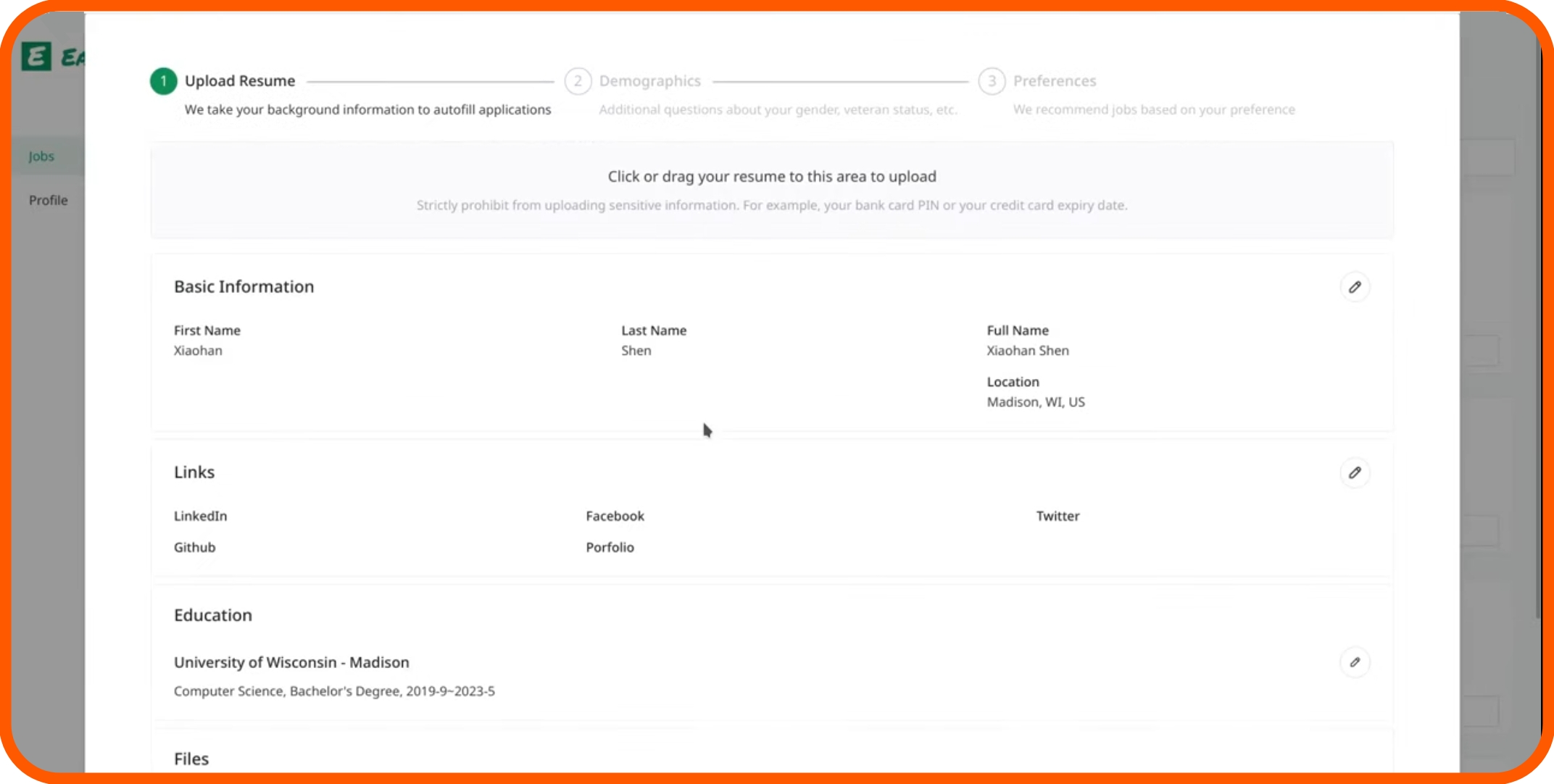
Task: Go to step 2 Demographics circle
Action: pyautogui.click(x=578, y=80)
